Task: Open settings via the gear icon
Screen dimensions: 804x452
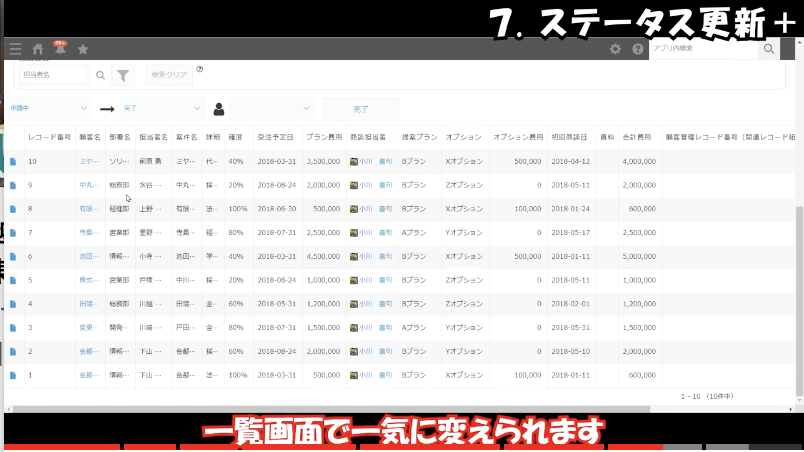Action: (x=615, y=49)
